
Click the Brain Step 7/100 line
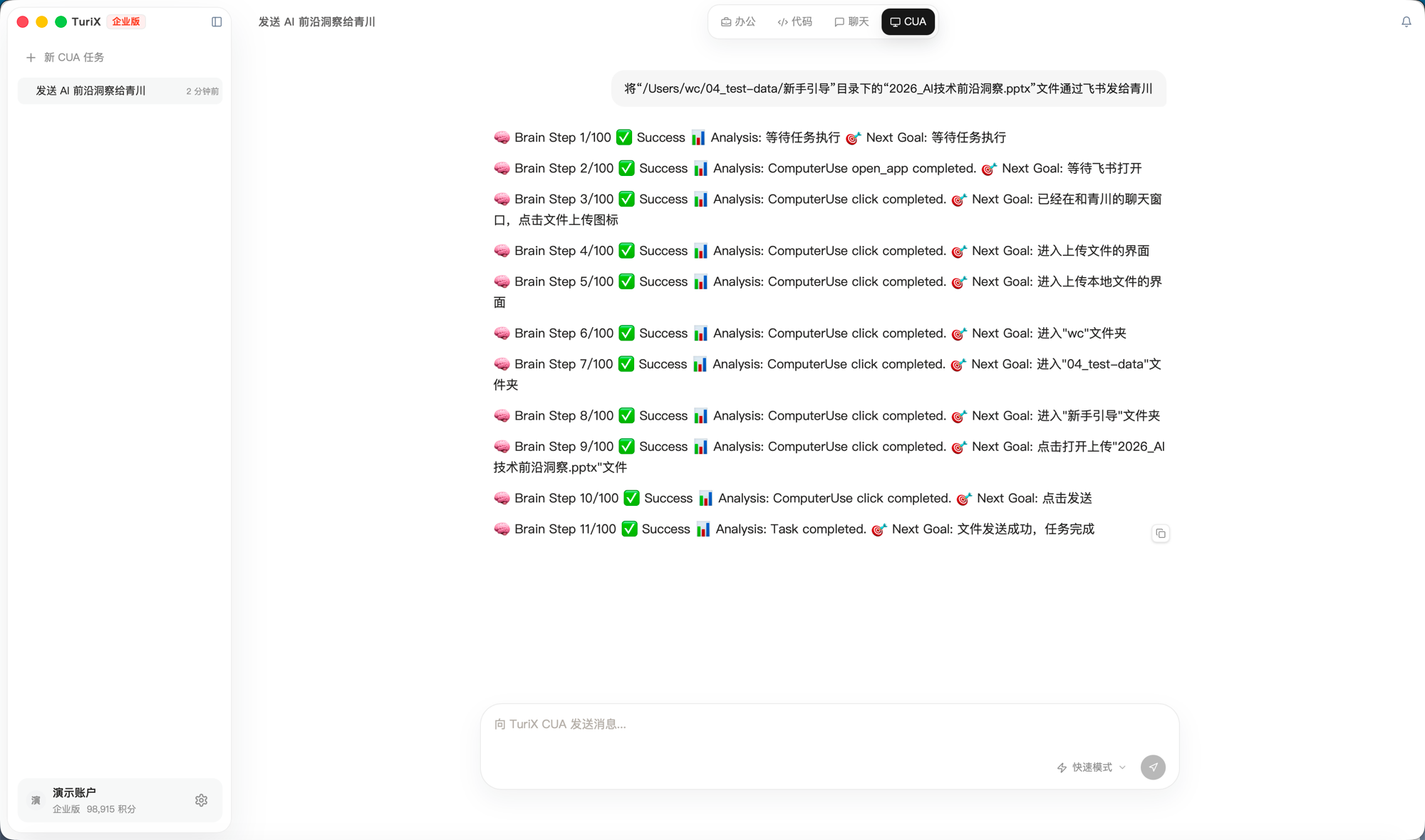coord(829,374)
